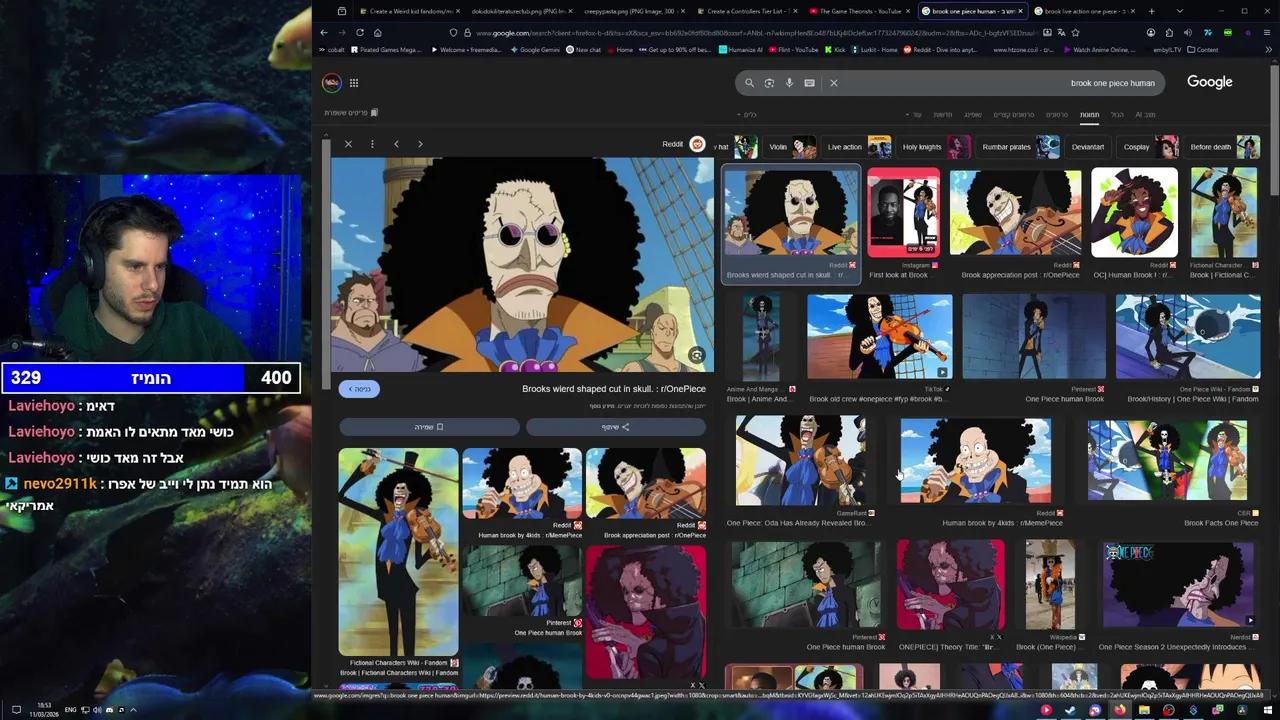
Task: Select the 'Deviantart' filter chip
Action: 1088,147
